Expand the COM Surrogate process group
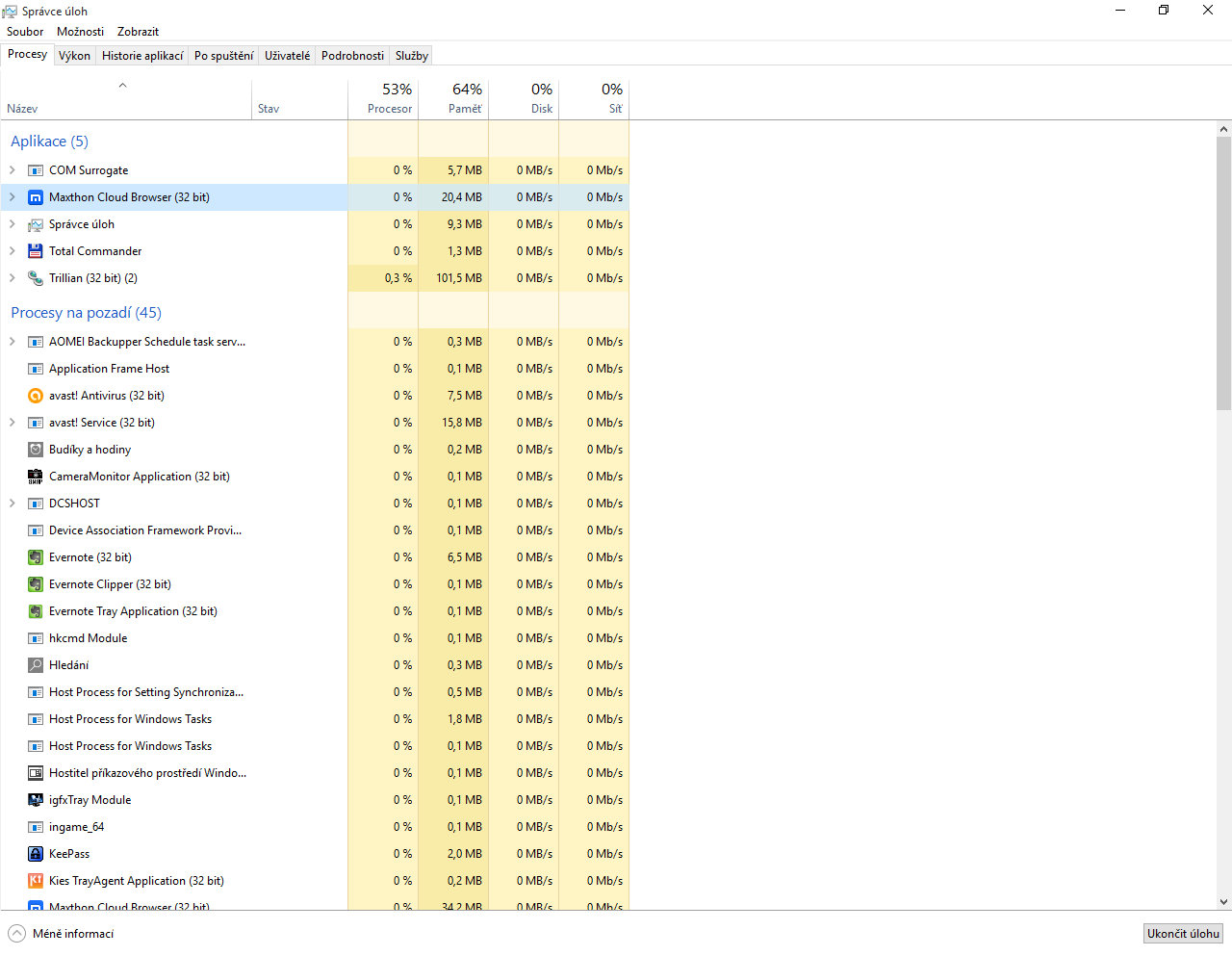The image size is (1232, 956). [13, 170]
